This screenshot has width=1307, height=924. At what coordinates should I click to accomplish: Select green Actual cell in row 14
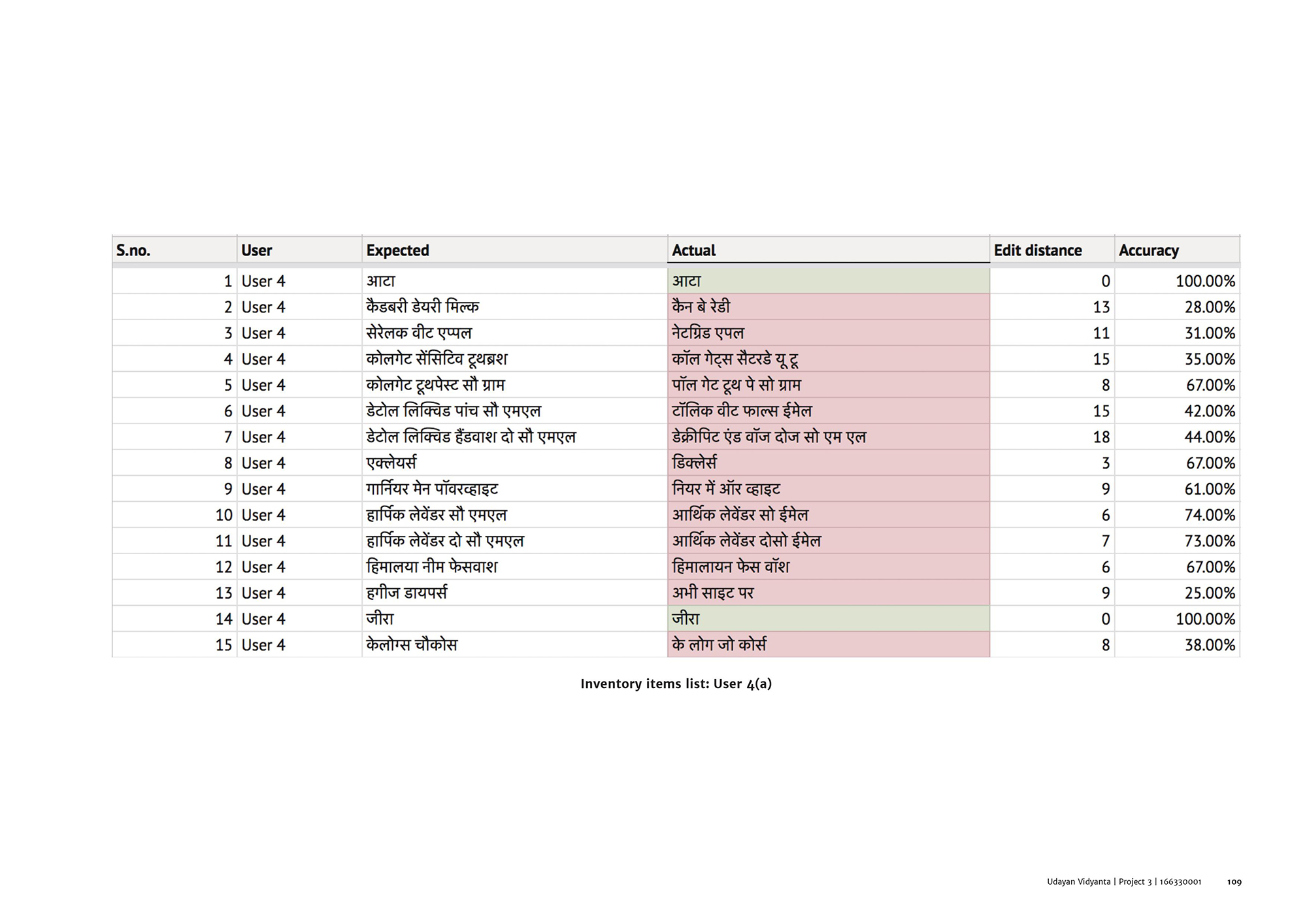(828, 619)
